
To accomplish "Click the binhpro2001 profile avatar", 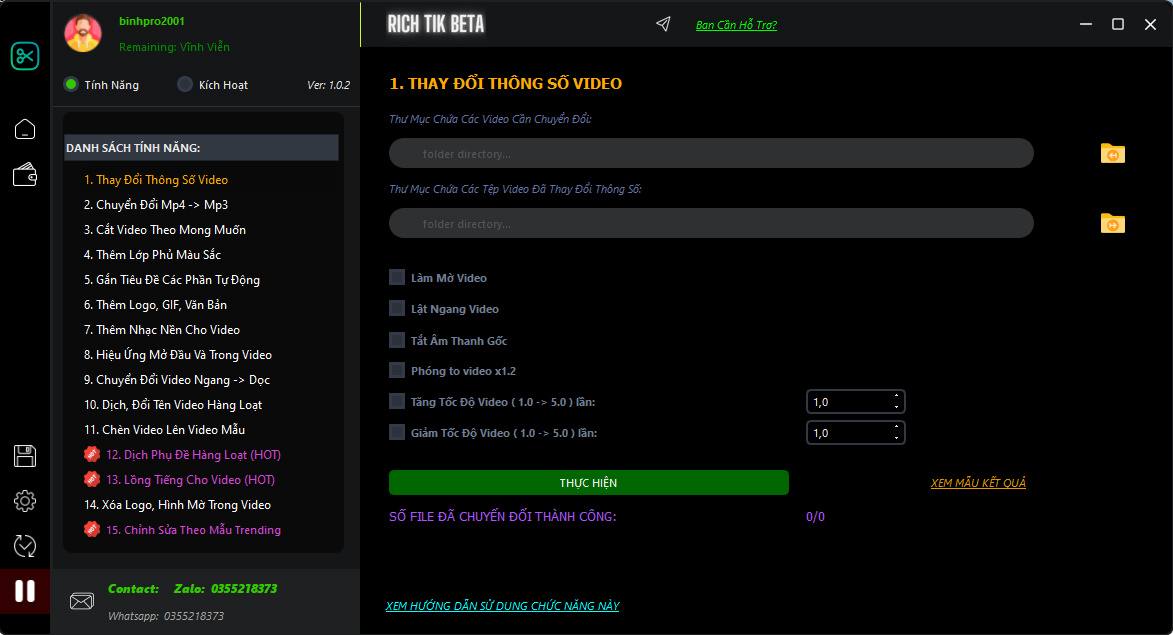I will click(x=83, y=33).
